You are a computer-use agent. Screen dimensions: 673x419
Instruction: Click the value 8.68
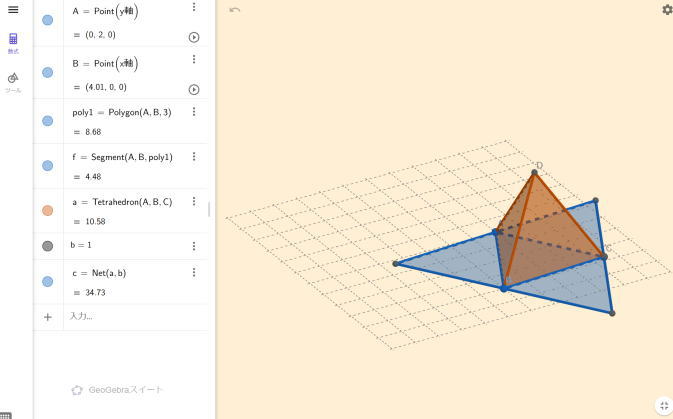tap(93, 132)
